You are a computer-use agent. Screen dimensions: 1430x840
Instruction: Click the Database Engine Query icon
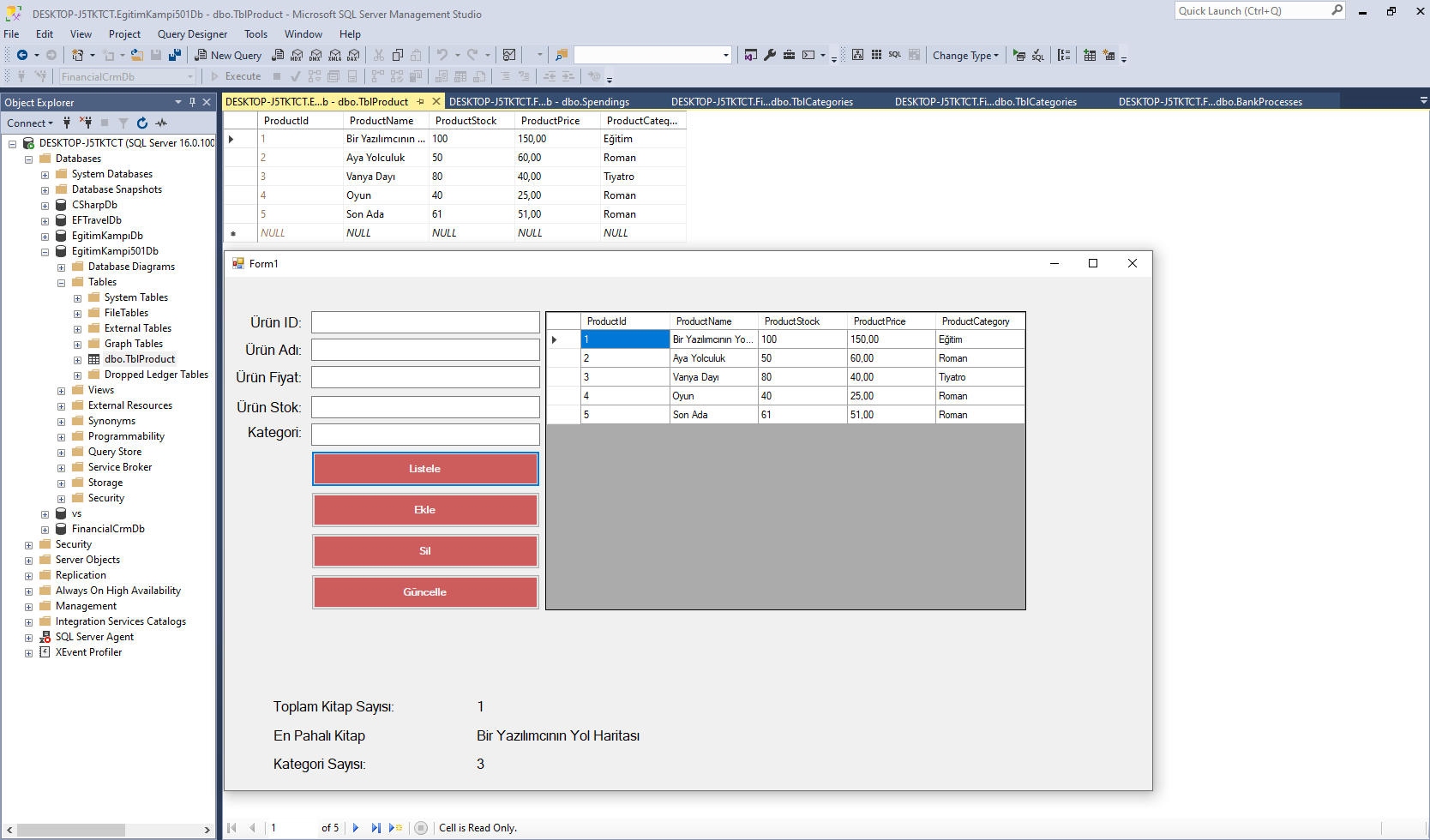[278, 55]
